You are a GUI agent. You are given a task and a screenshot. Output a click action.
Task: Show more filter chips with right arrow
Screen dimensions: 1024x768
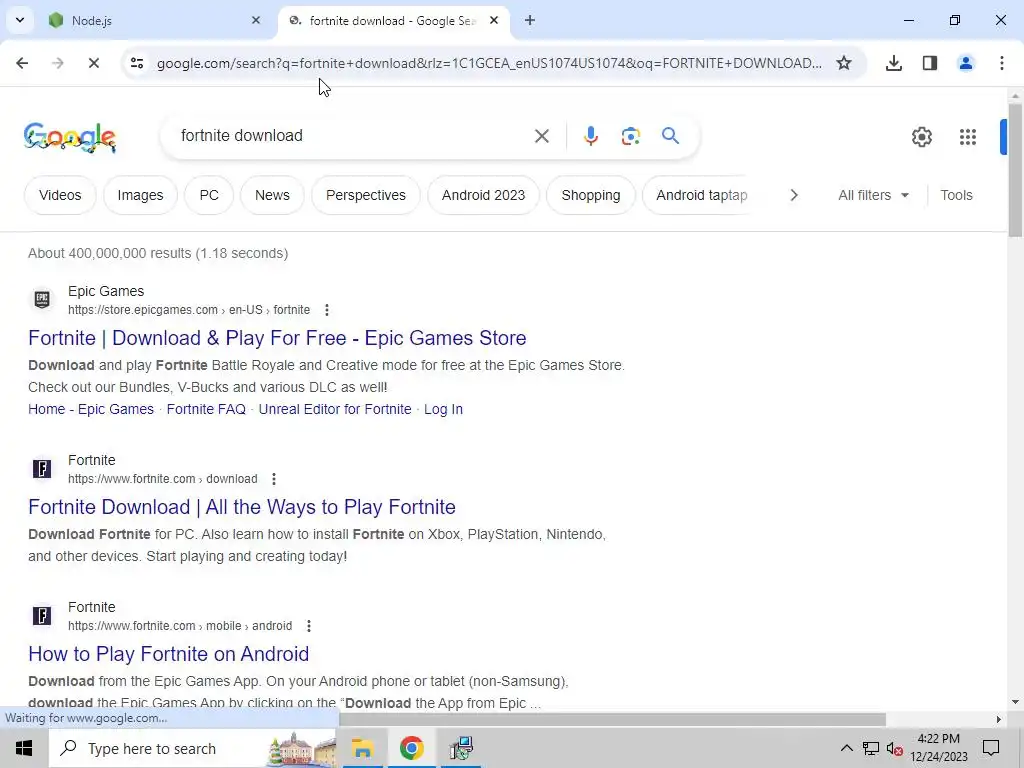click(x=793, y=195)
